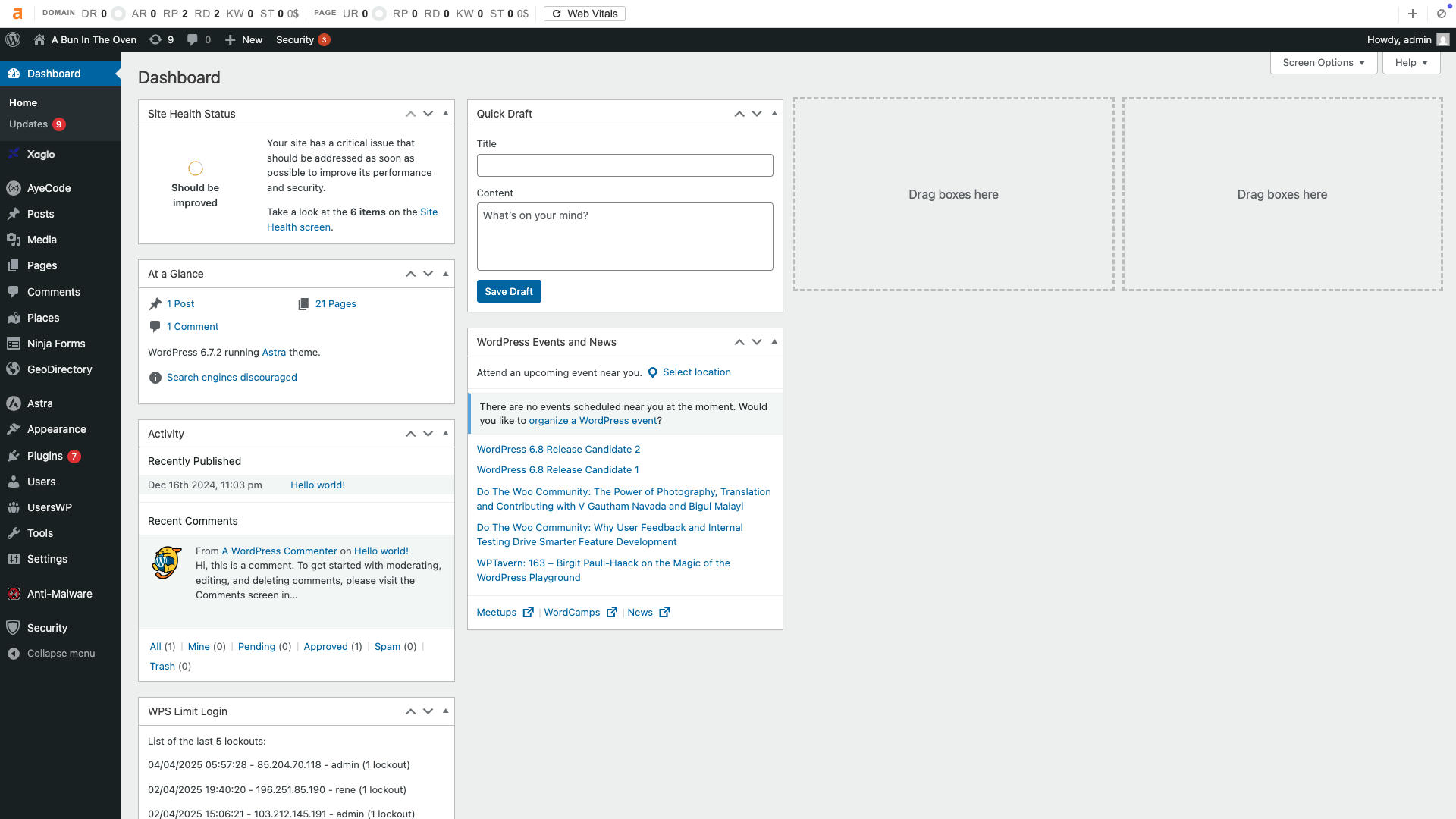Image resolution: width=1456 pixels, height=819 pixels.
Task: Click the Quick Draft Title input field
Action: 625,165
